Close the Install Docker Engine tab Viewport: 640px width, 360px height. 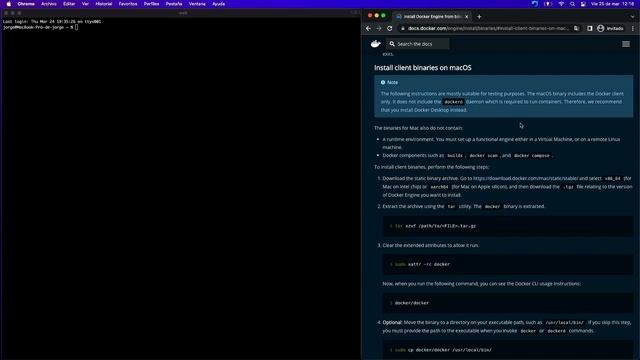[466, 16]
